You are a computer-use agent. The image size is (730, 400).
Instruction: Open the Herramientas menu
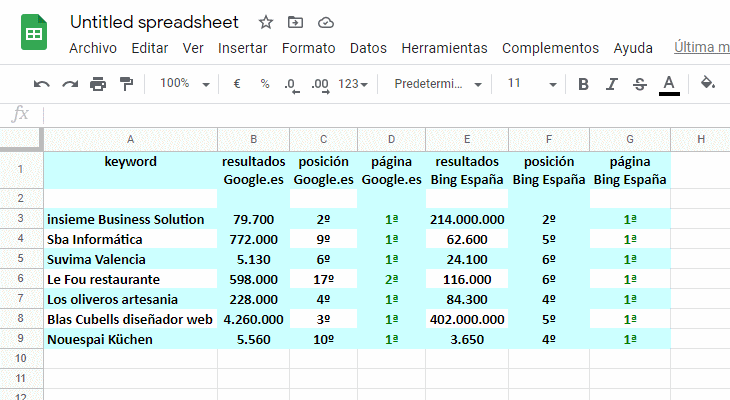pos(444,48)
